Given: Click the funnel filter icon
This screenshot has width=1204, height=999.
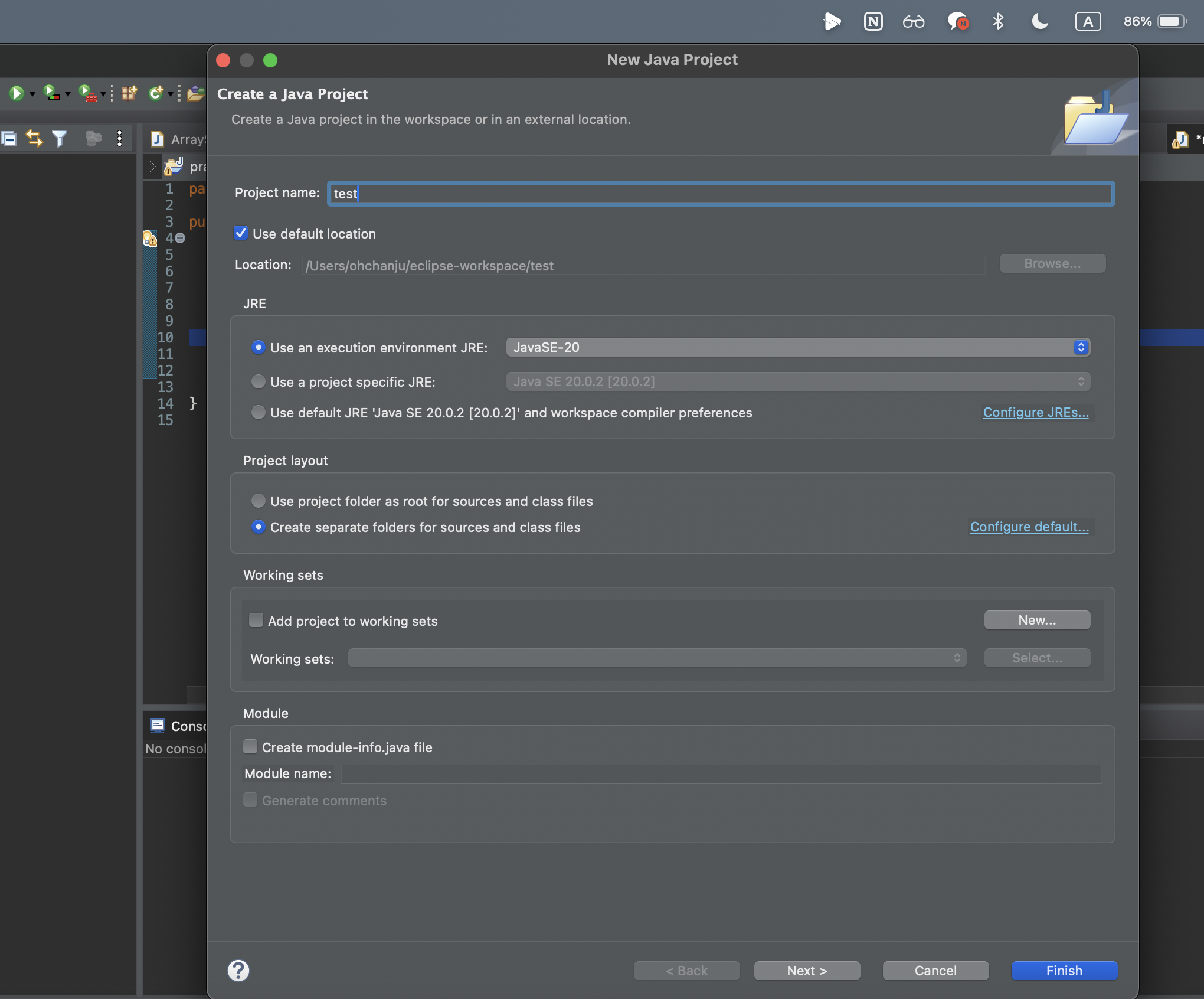Looking at the screenshot, I should coord(60,139).
